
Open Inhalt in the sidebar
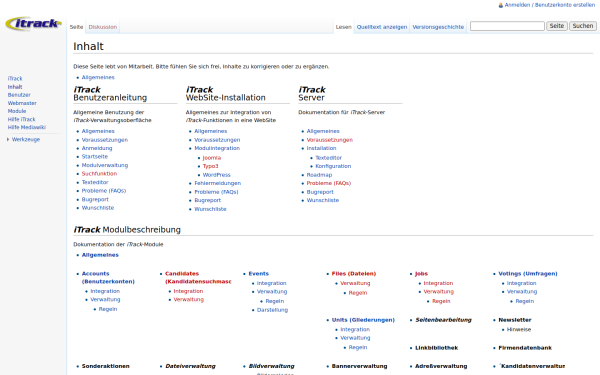pyautogui.click(x=15, y=87)
